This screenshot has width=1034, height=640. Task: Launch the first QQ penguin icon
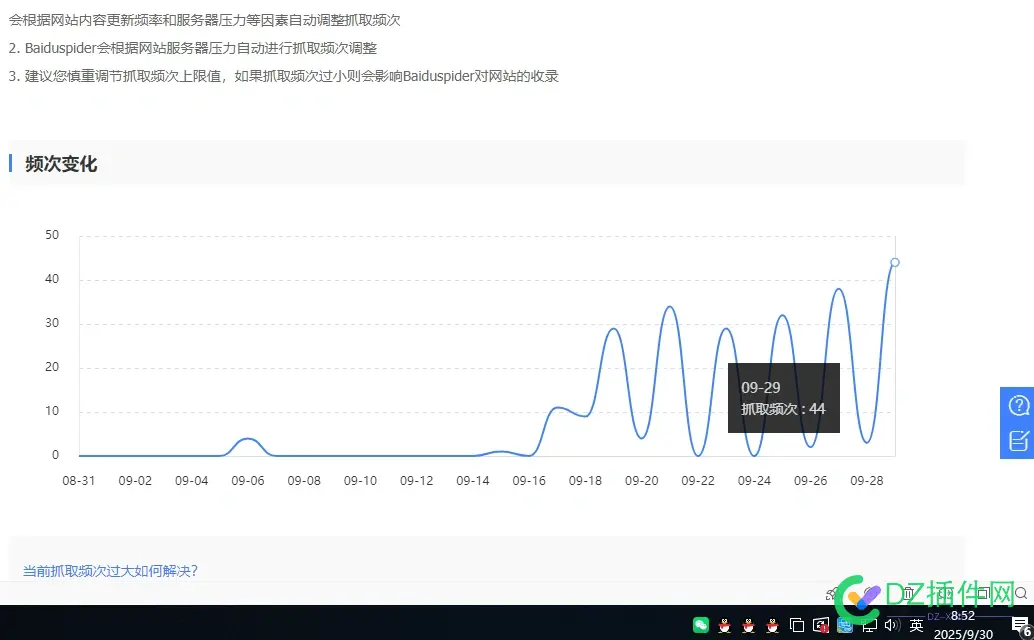723,625
